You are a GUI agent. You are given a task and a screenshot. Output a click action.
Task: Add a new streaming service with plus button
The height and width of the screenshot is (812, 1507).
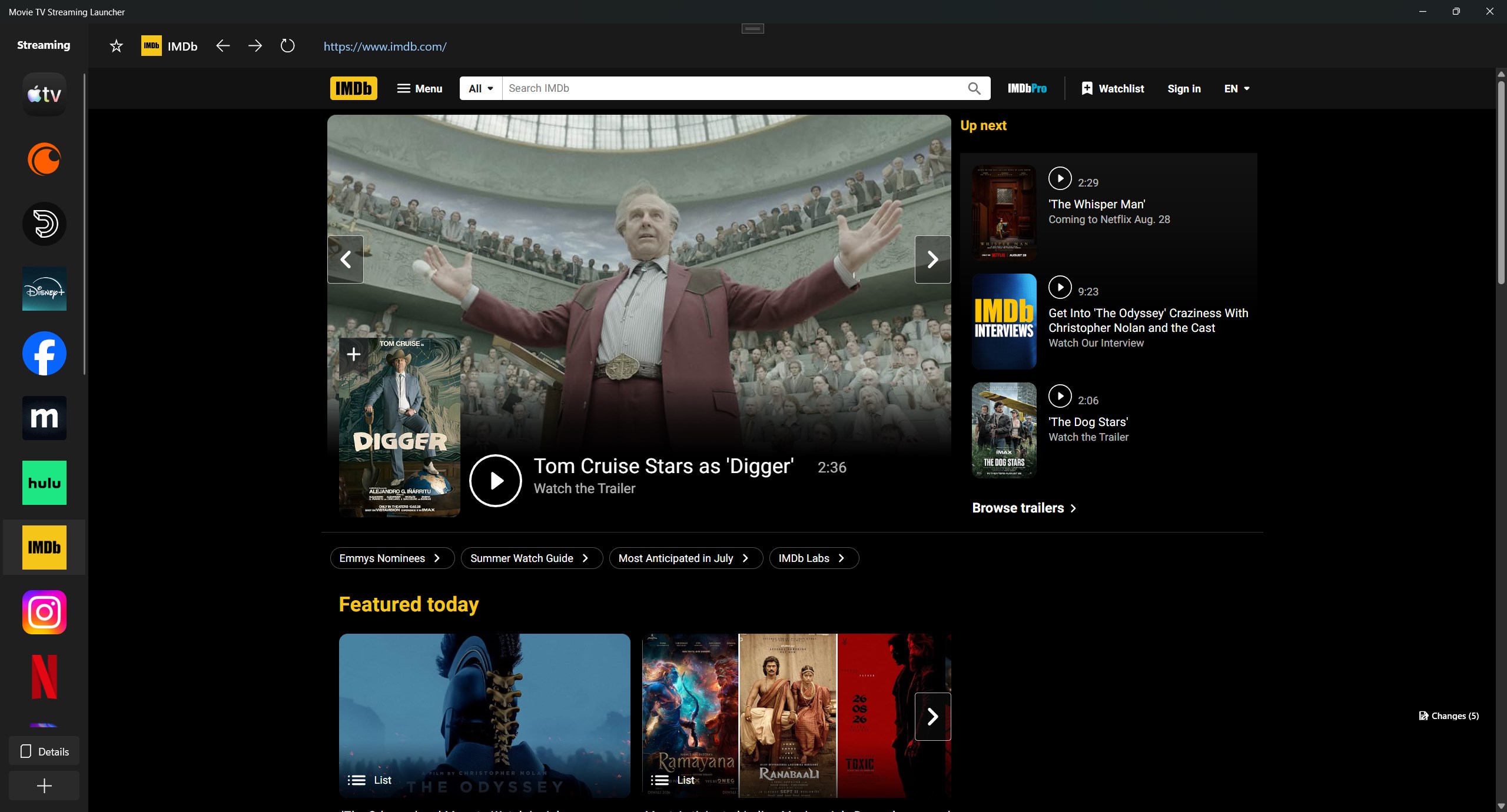click(44, 786)
